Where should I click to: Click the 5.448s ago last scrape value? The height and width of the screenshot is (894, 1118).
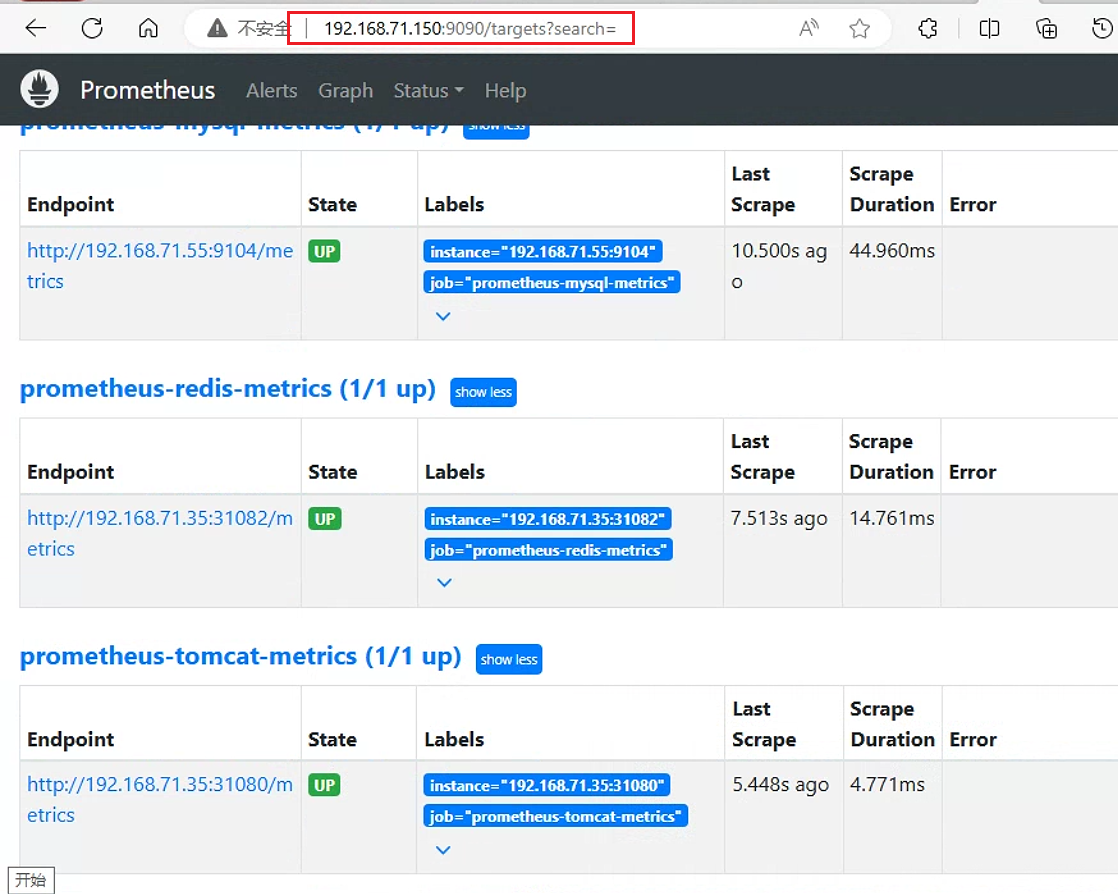pos(781,785)
